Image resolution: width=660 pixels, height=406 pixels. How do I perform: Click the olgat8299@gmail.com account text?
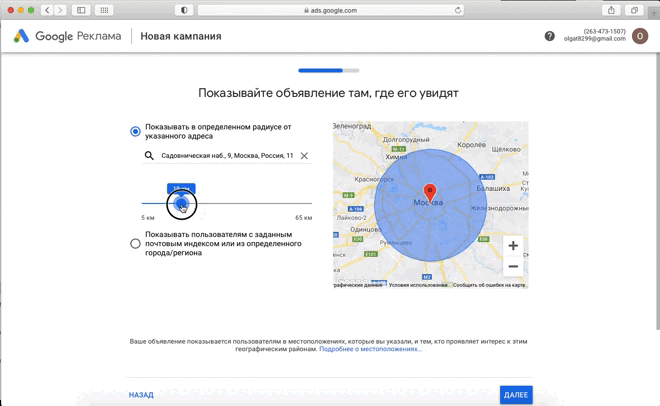click(x=594, y=39)
